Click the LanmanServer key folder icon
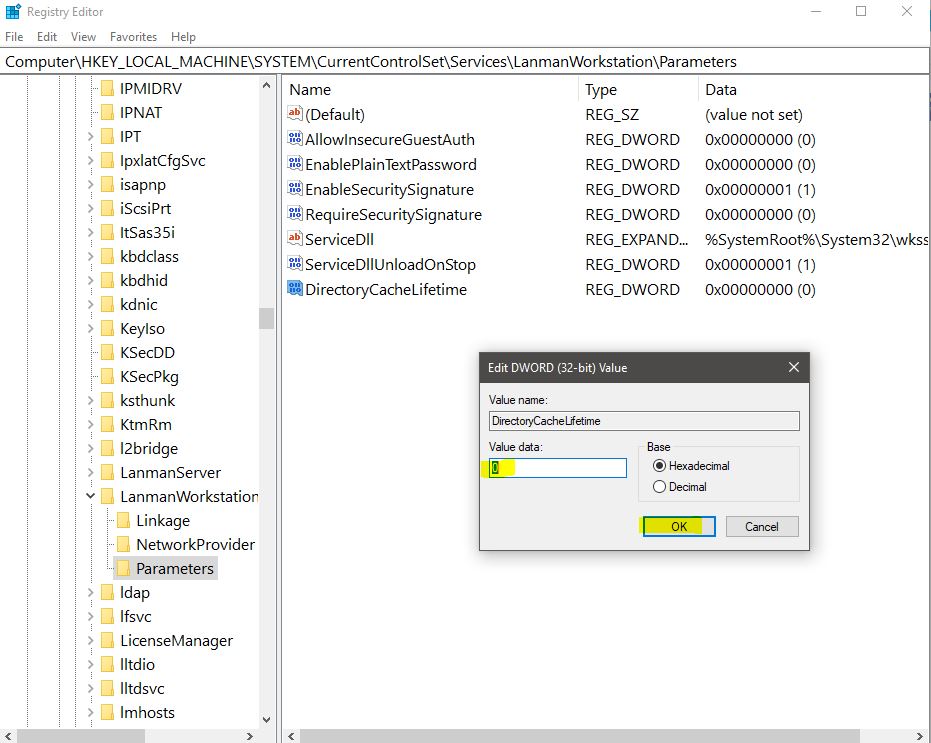Screen dimensions: 931x743 pyautogui.click(x=108, y=472)
